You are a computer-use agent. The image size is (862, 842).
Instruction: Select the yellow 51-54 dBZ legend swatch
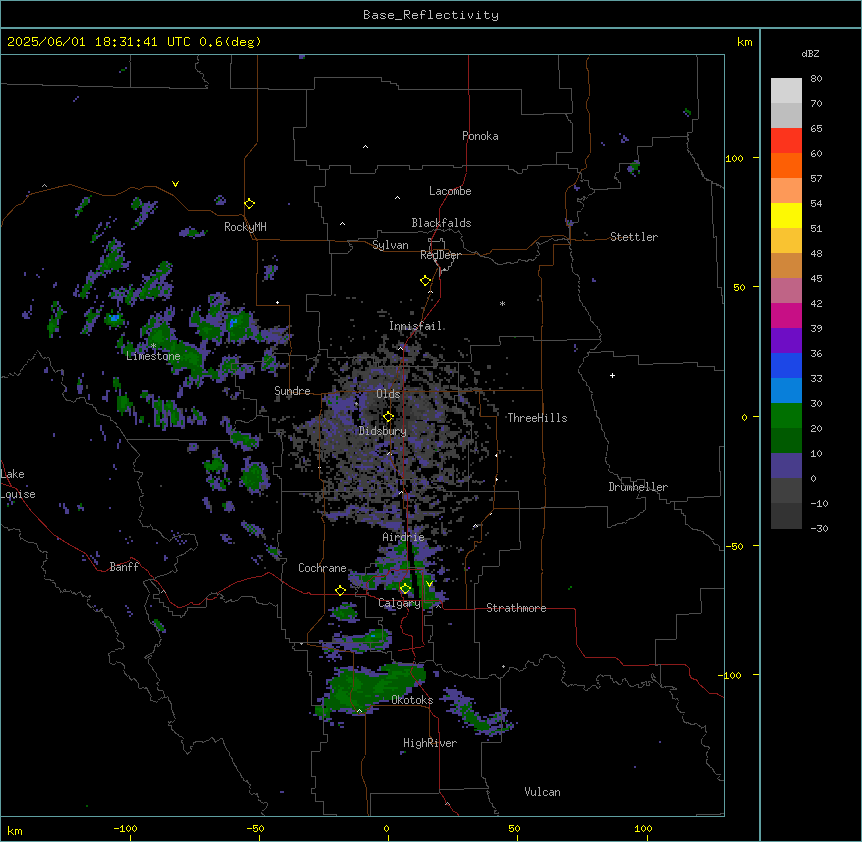pyautogui.click(x=786, y=215)
